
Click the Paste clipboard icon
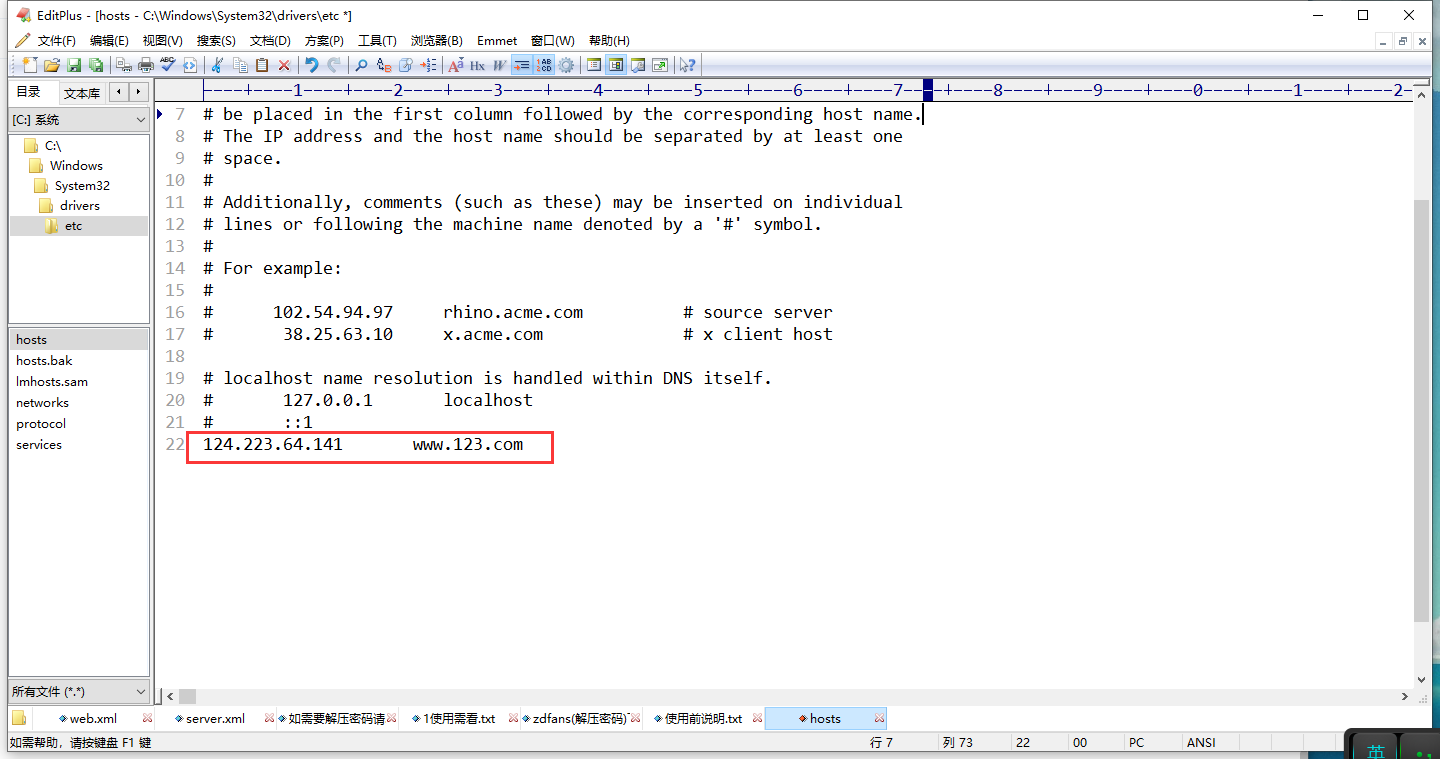(262, 65)
